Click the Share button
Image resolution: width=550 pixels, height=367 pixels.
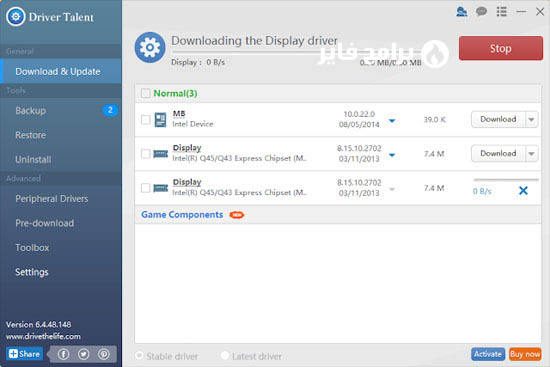(24, 354)
